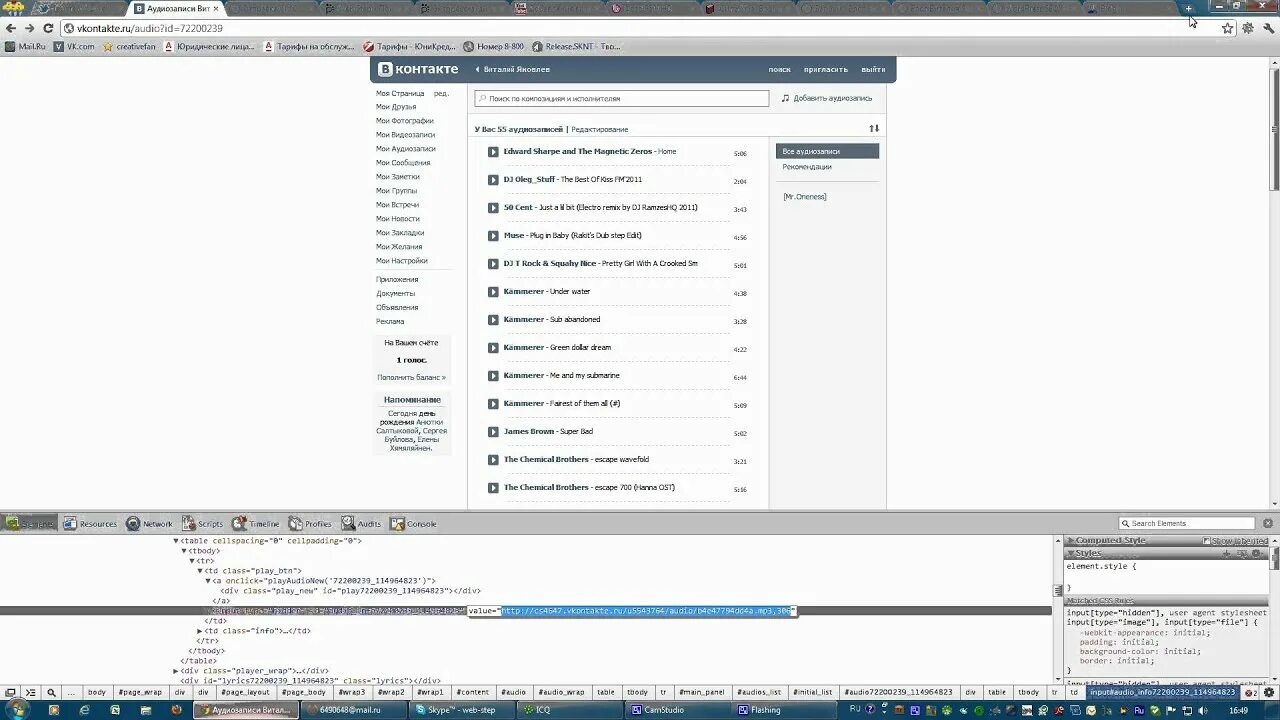Click the Search Elements field
The height and width of the screenshot is (720, 1280).
pos(1187,523)
